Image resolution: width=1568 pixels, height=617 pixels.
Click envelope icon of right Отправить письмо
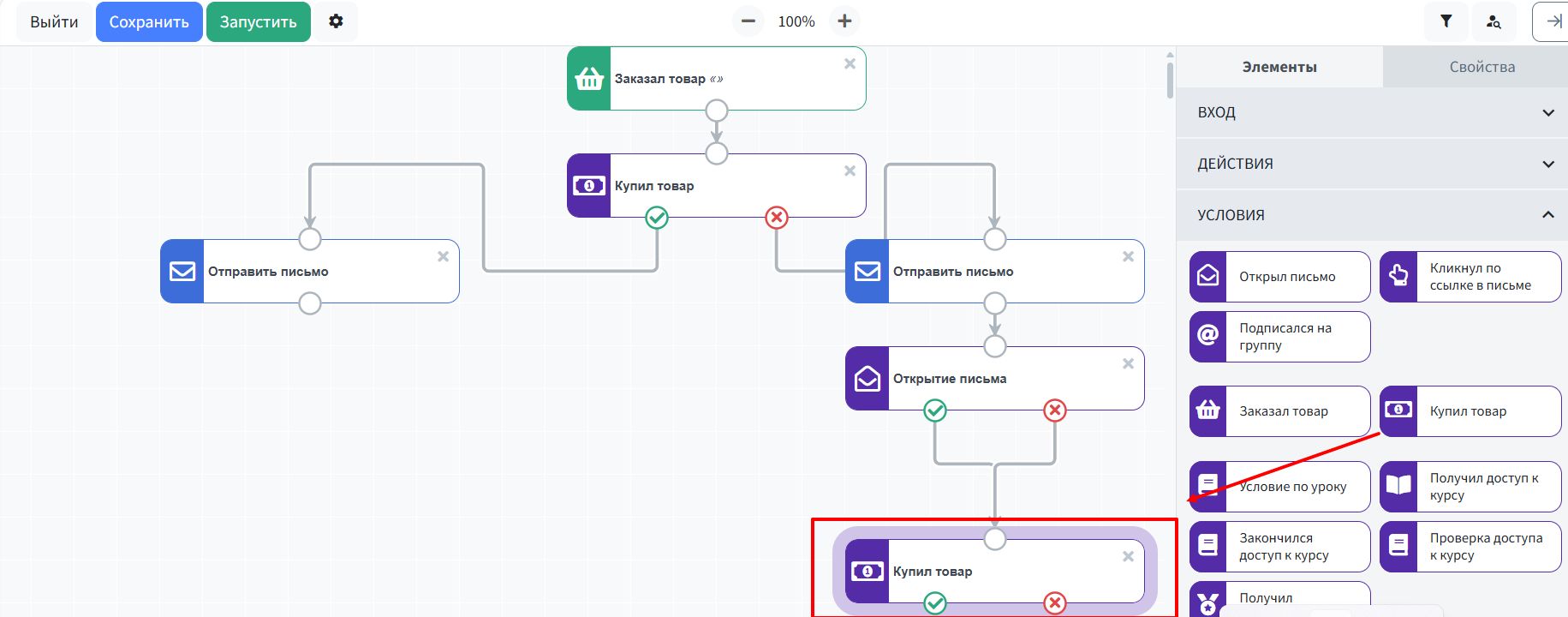click(x=867, y=272)
